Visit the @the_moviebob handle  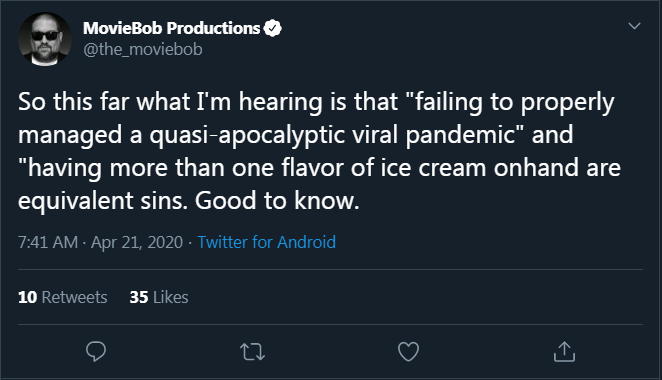[143, 49]
